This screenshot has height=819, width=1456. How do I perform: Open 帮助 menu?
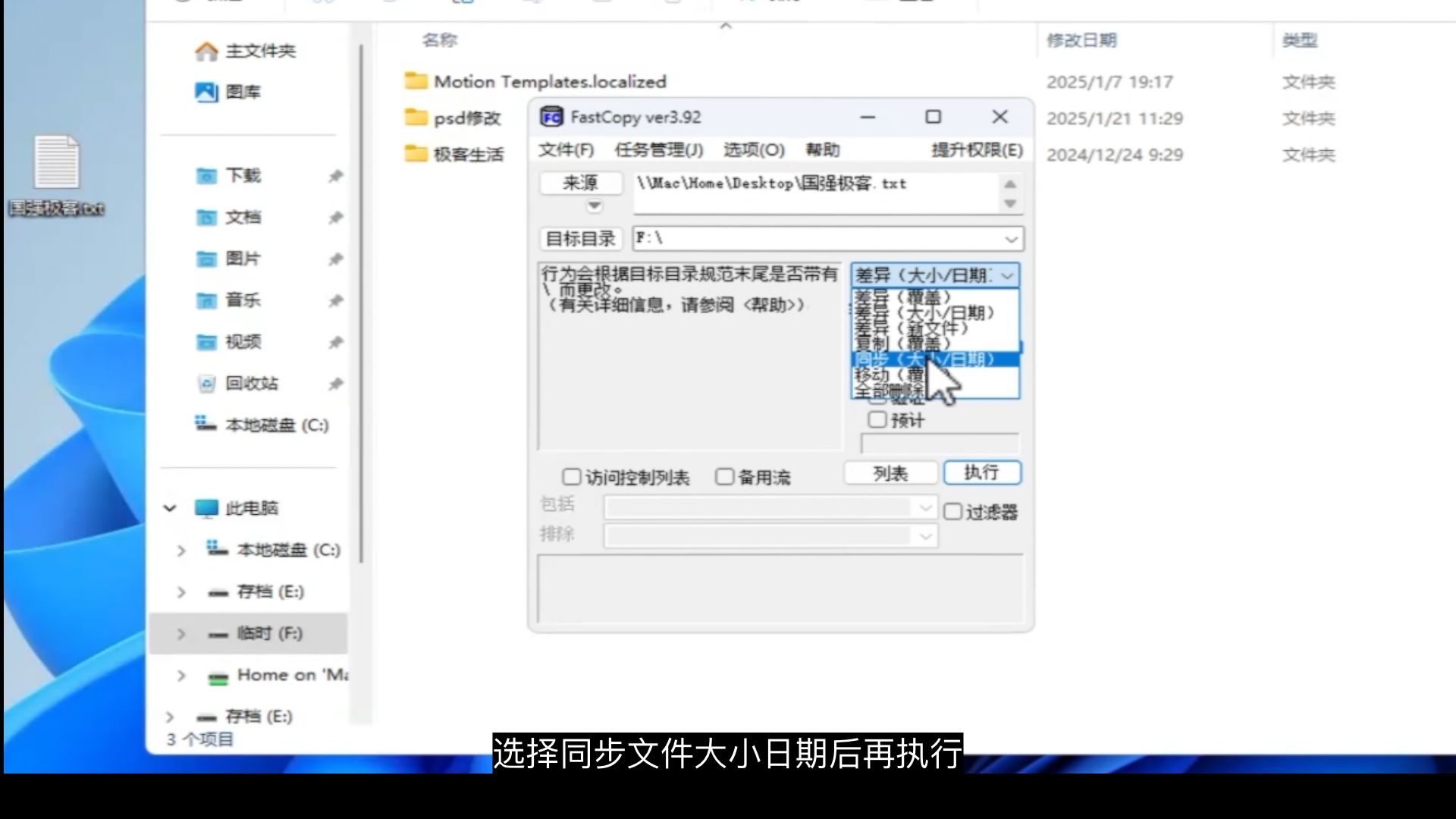coord(823,150)
